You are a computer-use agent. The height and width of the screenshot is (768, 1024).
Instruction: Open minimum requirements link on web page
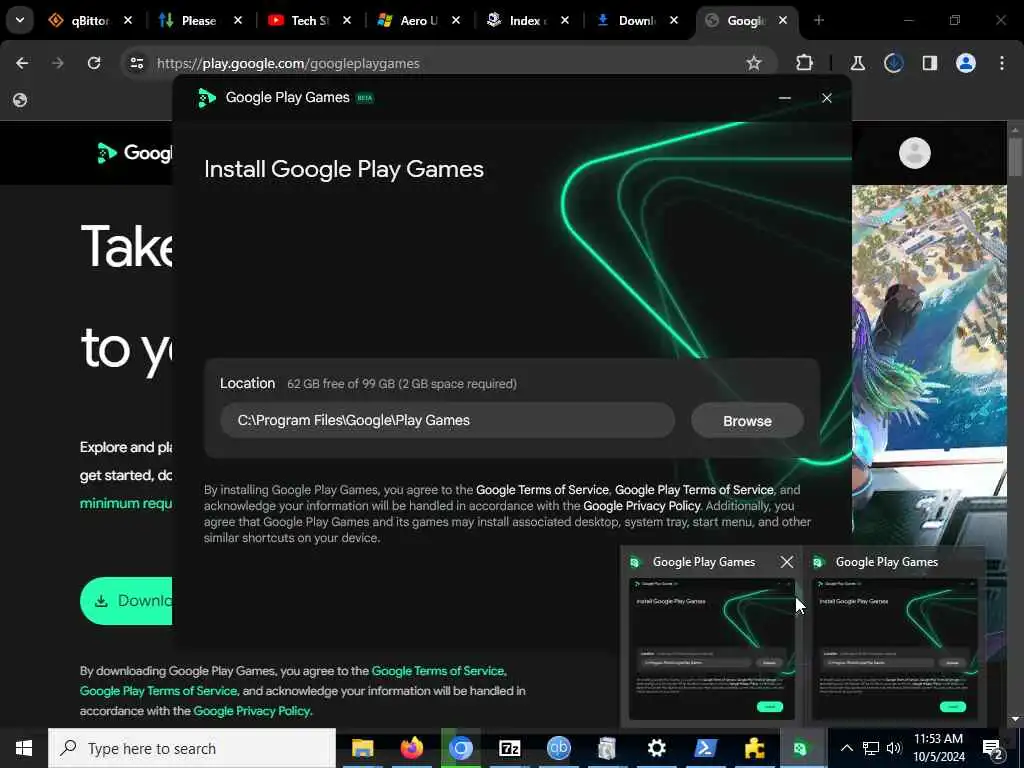[126, 504]
